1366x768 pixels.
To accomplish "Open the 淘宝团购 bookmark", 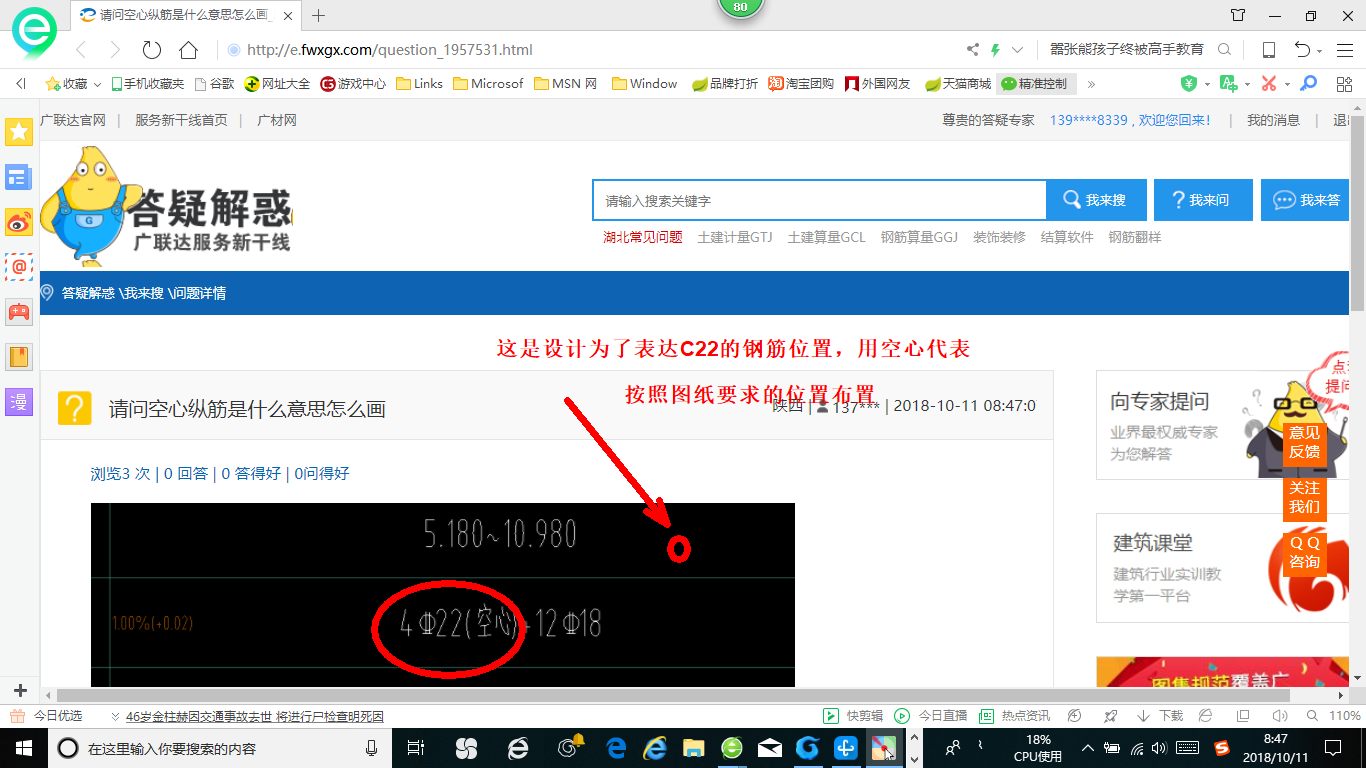I will pyautogui.click(x=801, y=84).
